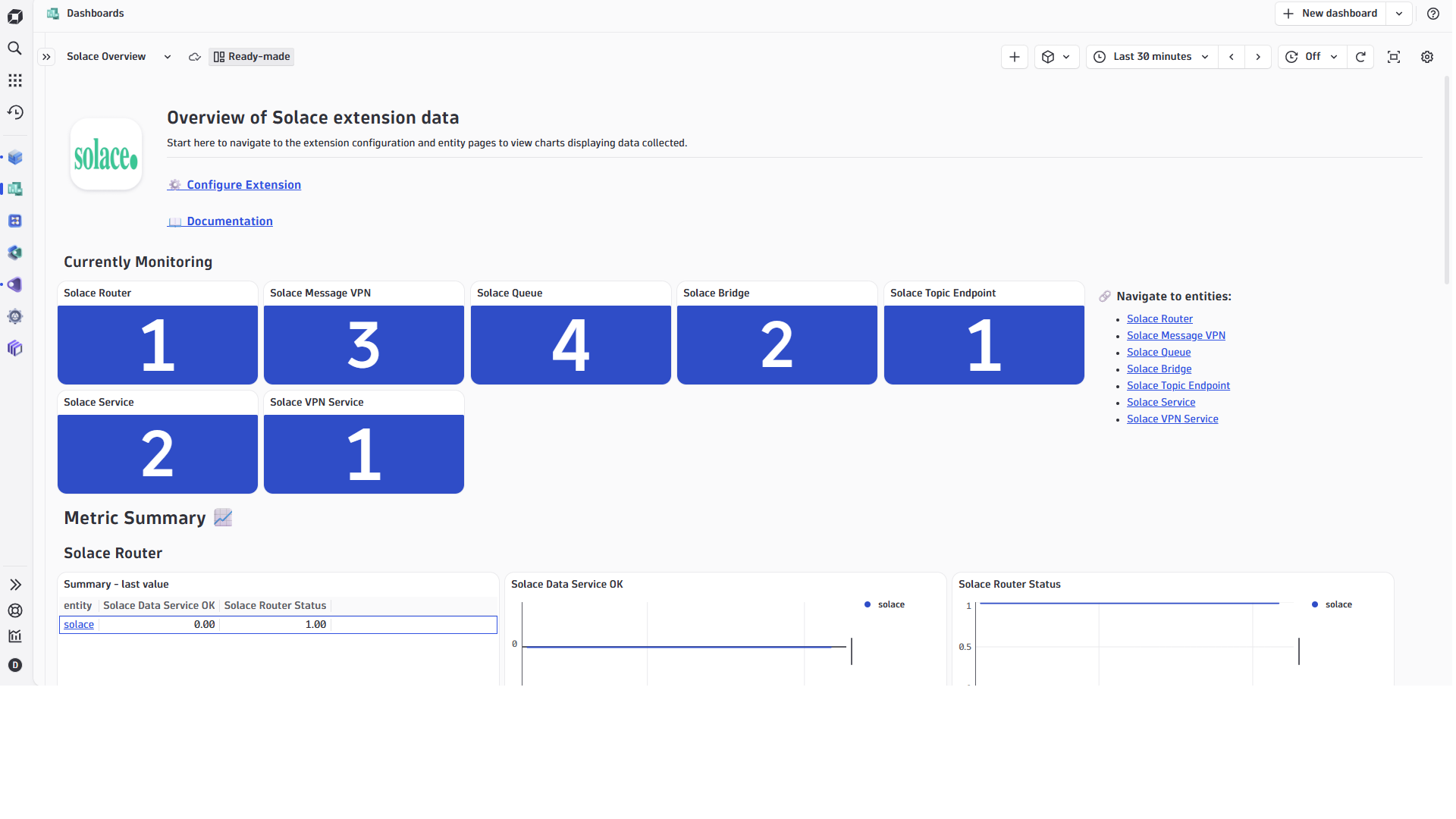Open the Configure Extension link
Viewport: 1456px width, 819px height.
click(x=234, y=185)
